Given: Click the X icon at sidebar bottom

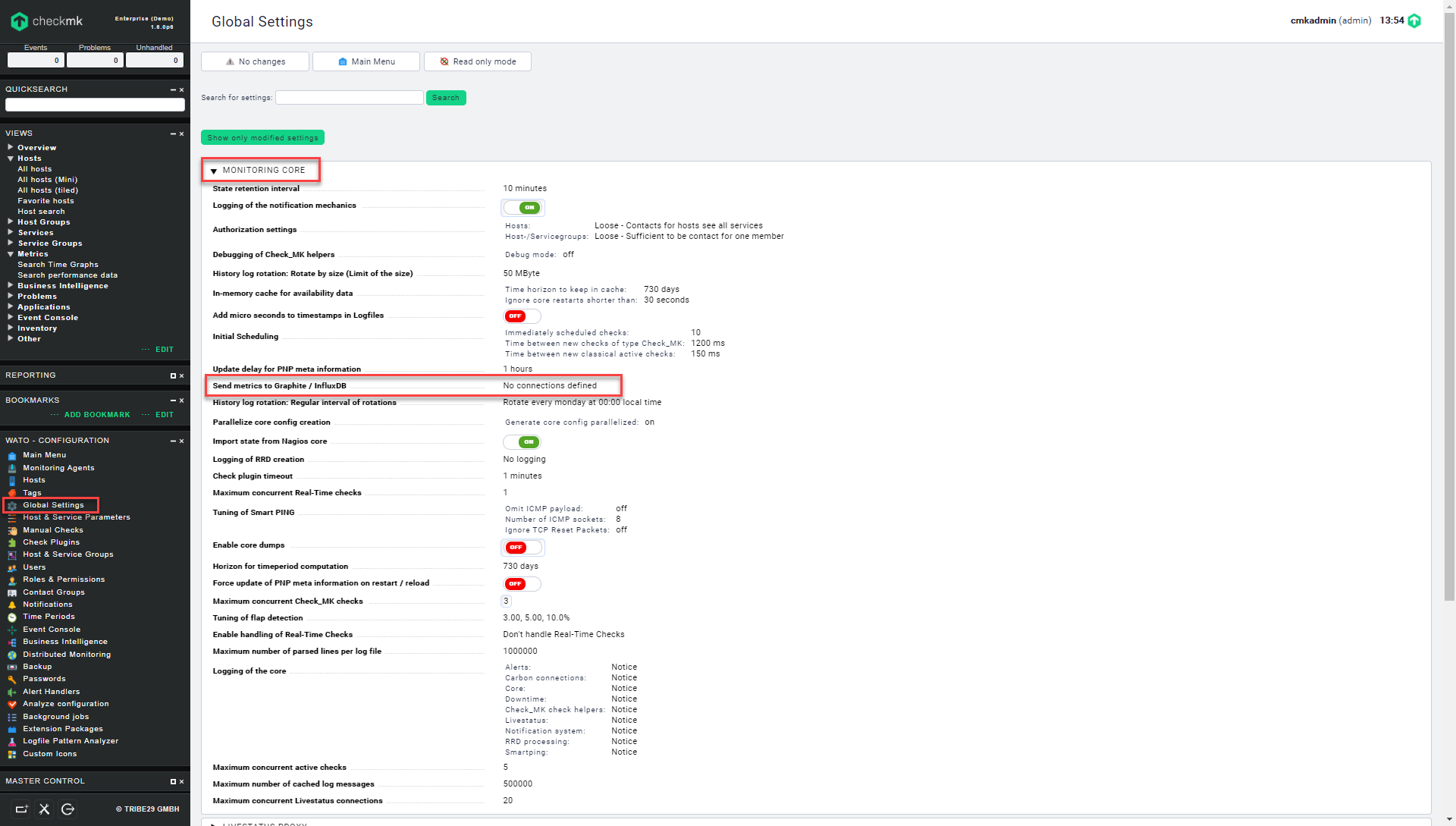Looking at the screenshot, I should [45, 809].
